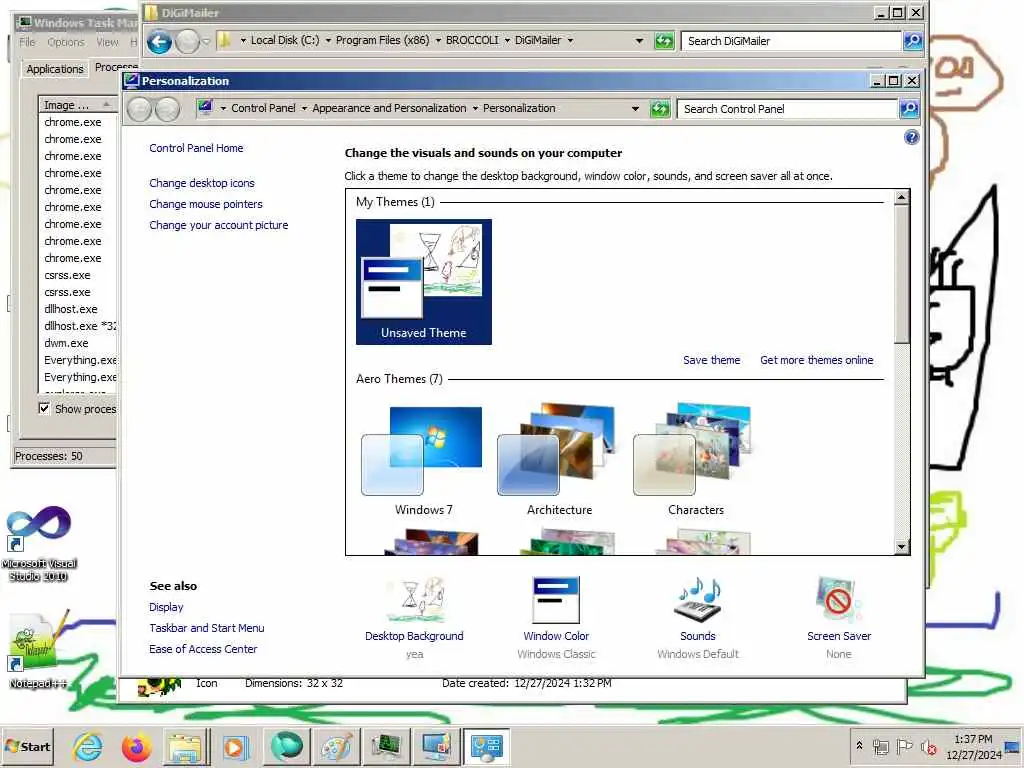1024x768 pixels.
Task: Click the Forward button in Personalization window
Action: (x=167, y=109)
